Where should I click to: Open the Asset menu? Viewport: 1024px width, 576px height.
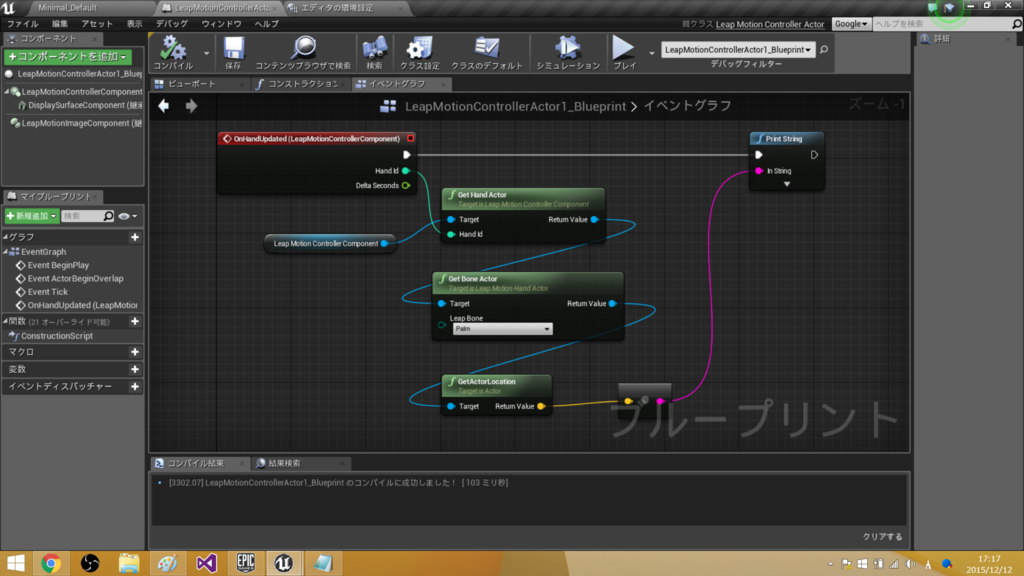pyautogui.click(x=97, y=24)
